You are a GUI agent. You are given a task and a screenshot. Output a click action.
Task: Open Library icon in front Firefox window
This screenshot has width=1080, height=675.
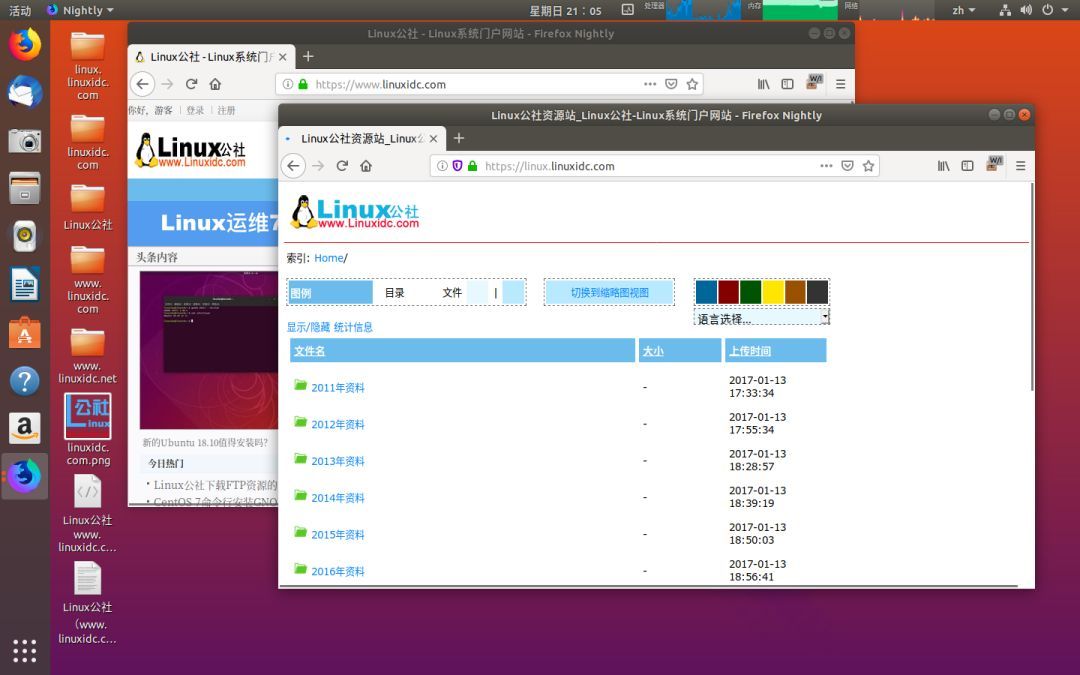pos(944,166)
